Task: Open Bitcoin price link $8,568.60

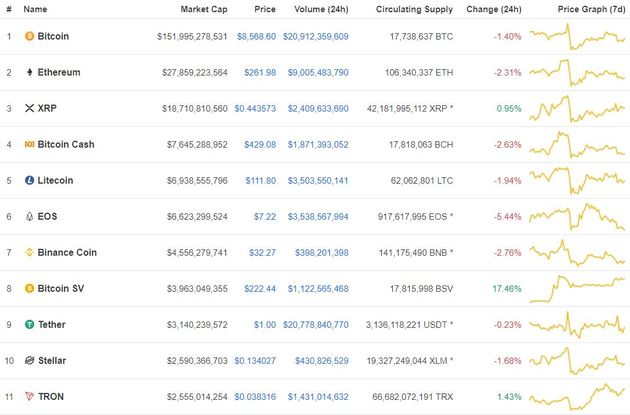Action: [x=256, y=37]
